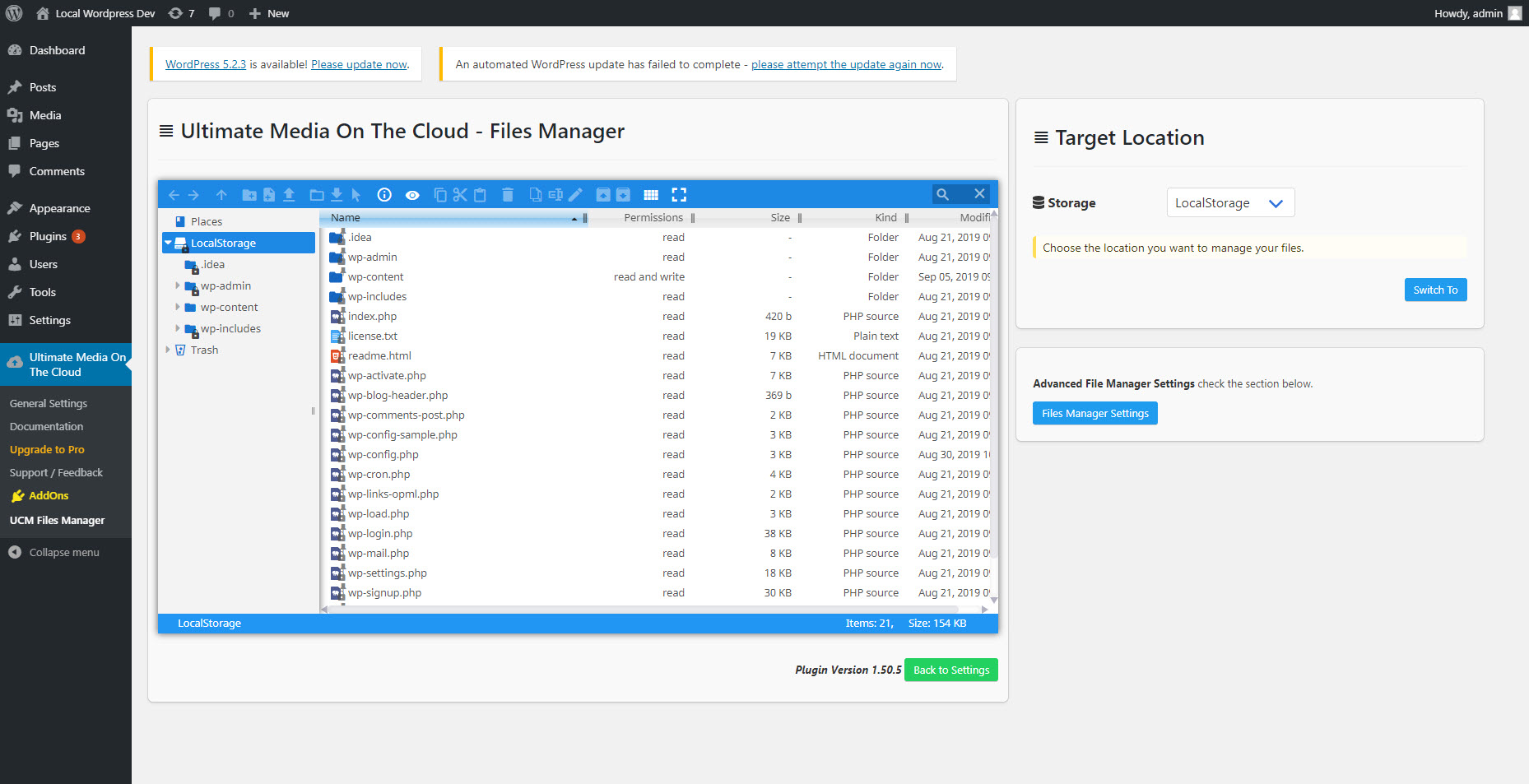Click the upload files toolbar icon

tap(289, 195)
